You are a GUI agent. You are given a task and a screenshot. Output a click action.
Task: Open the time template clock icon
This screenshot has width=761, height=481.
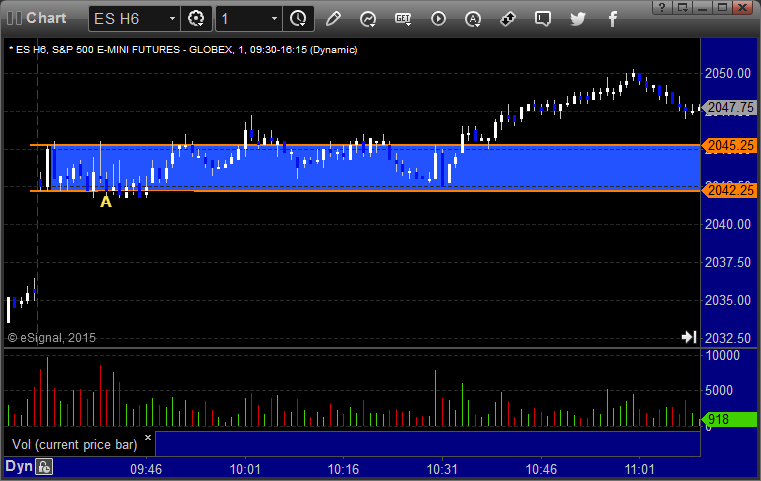(x=298, y=19)
